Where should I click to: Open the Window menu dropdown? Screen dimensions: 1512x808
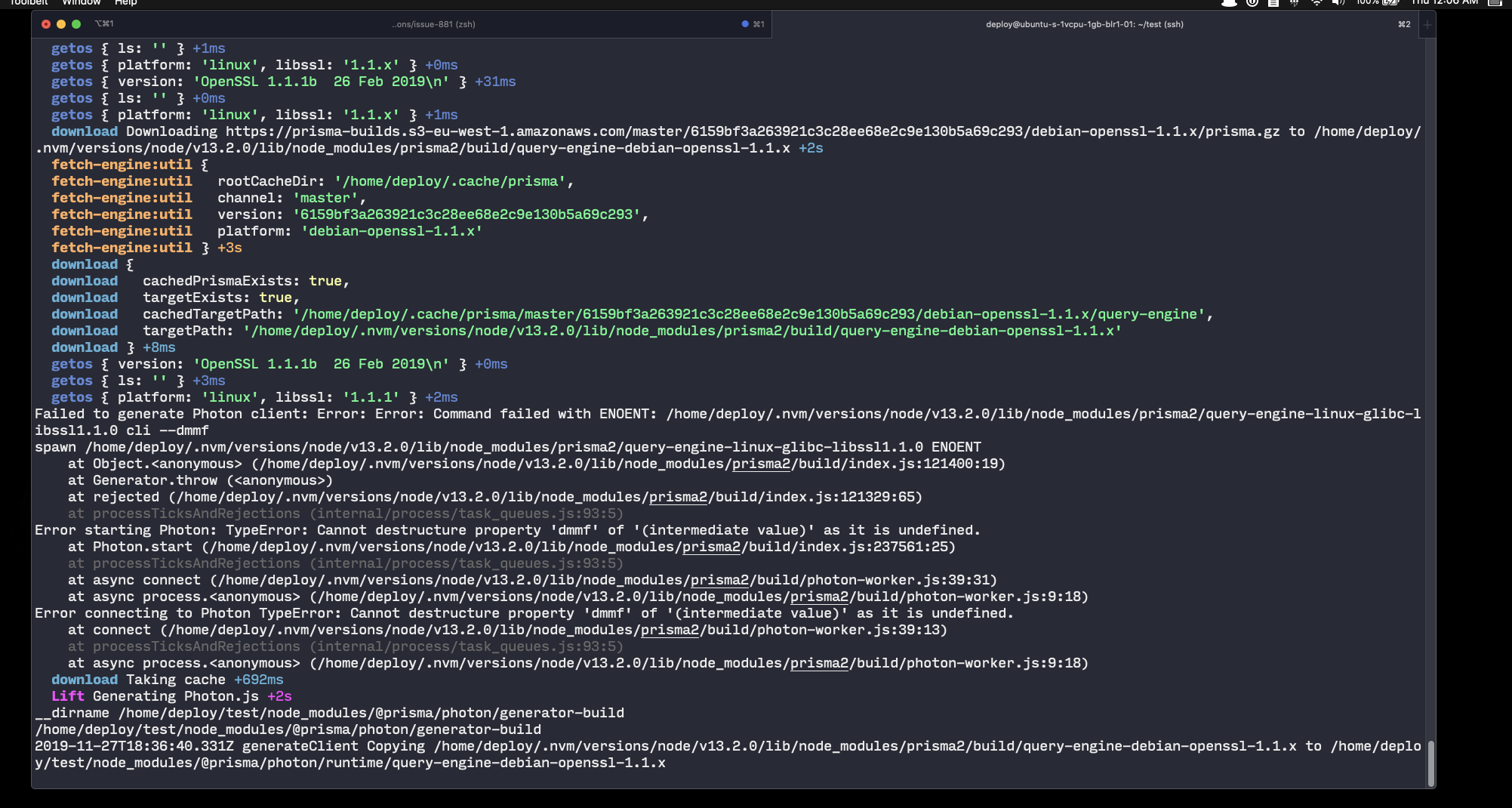(82, 3)
